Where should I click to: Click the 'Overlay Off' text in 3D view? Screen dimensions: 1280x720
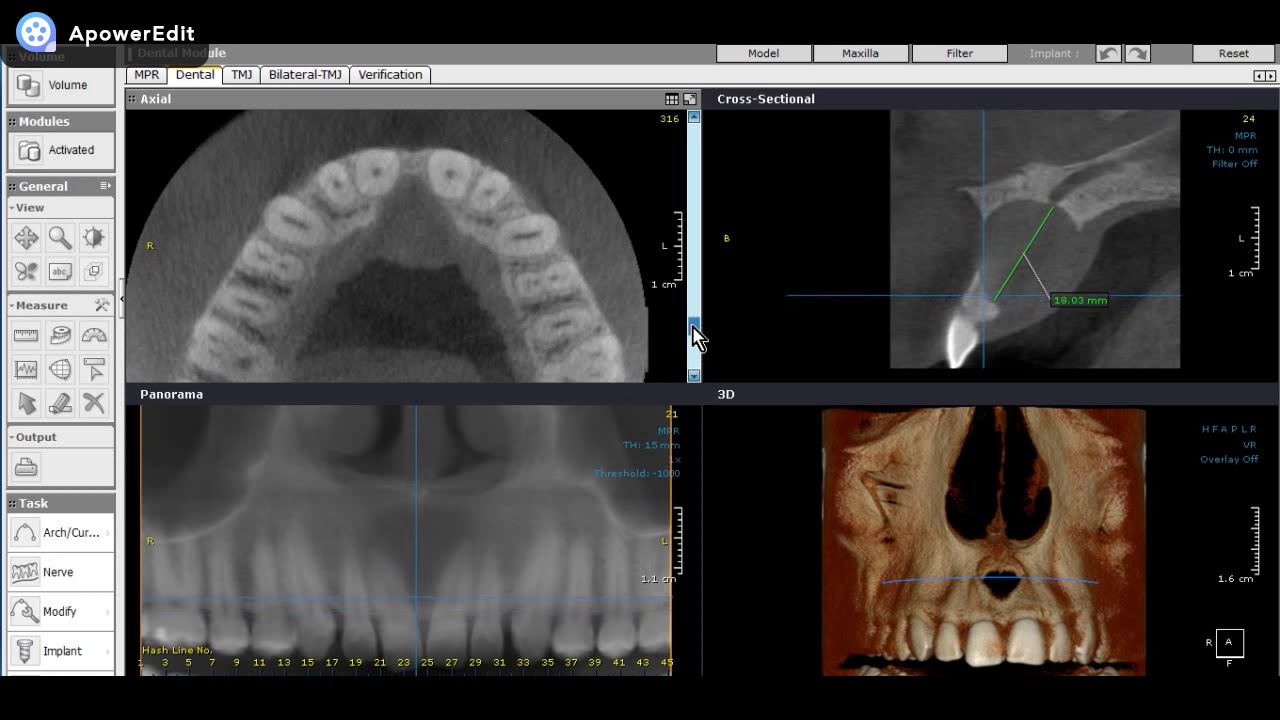click(1229, 459)
